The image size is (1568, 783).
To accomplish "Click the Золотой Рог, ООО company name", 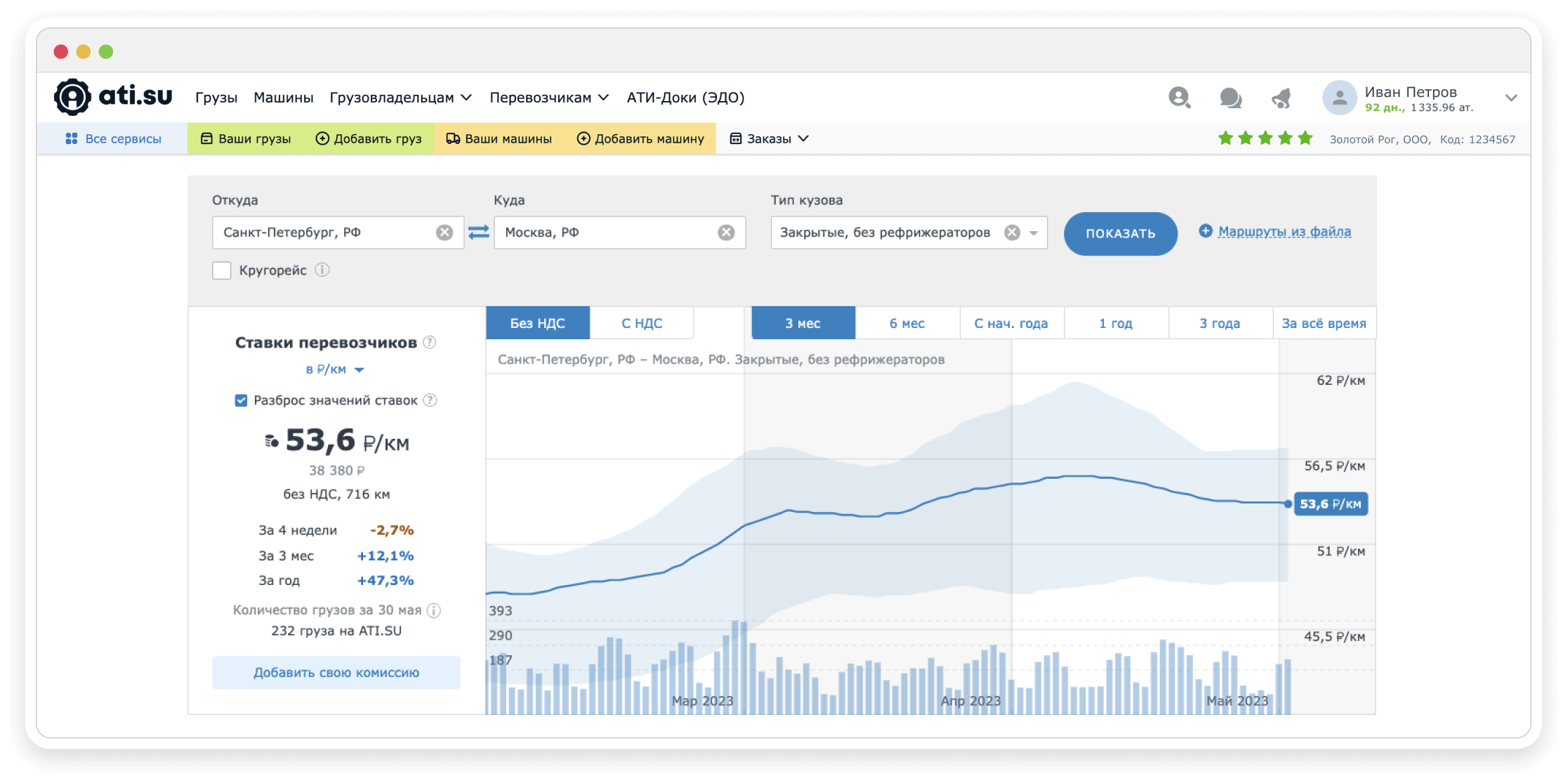I will coord(1380,139).
